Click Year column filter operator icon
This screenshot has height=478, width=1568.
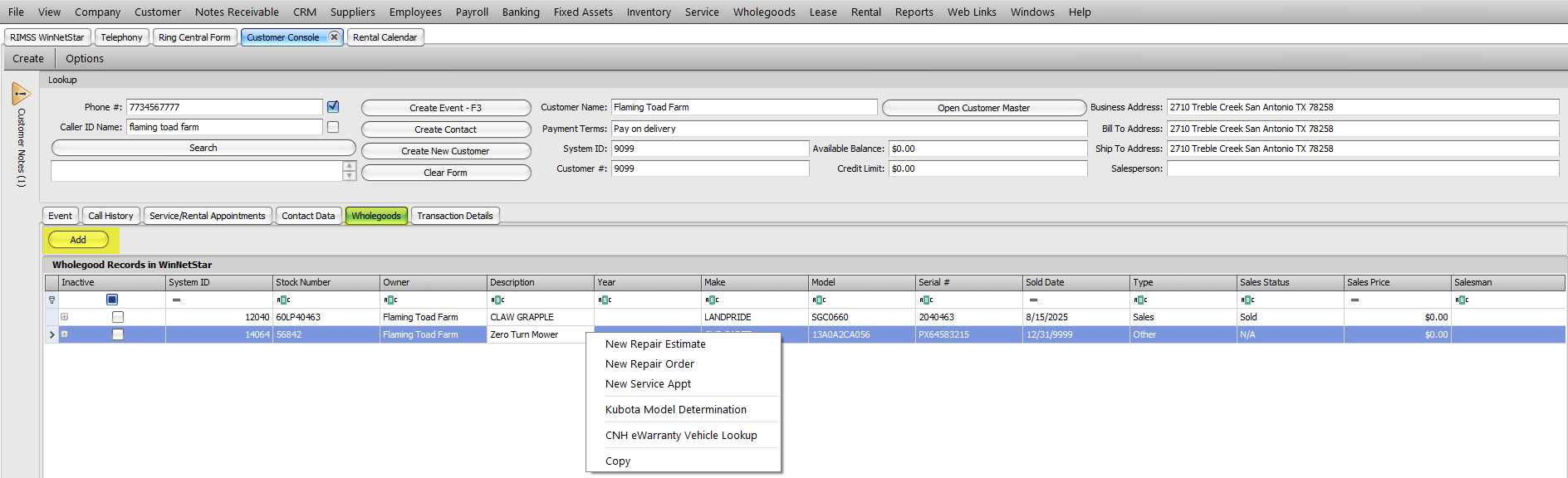(x=605, y=300)
